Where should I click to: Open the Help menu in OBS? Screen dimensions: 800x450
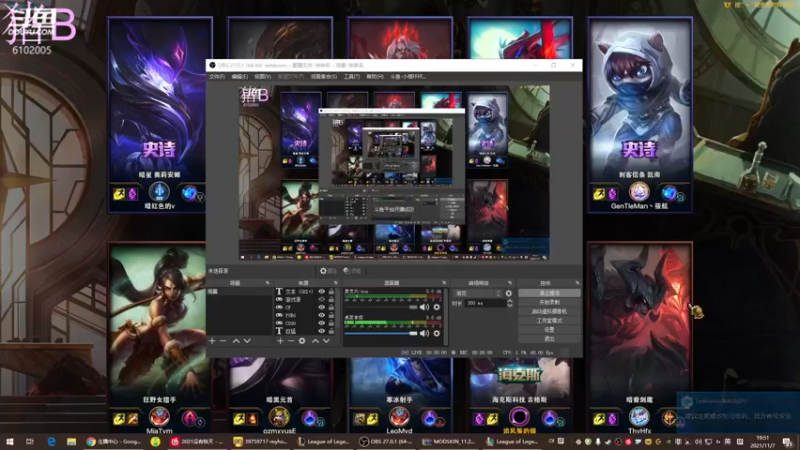click(x=375, y=77)
